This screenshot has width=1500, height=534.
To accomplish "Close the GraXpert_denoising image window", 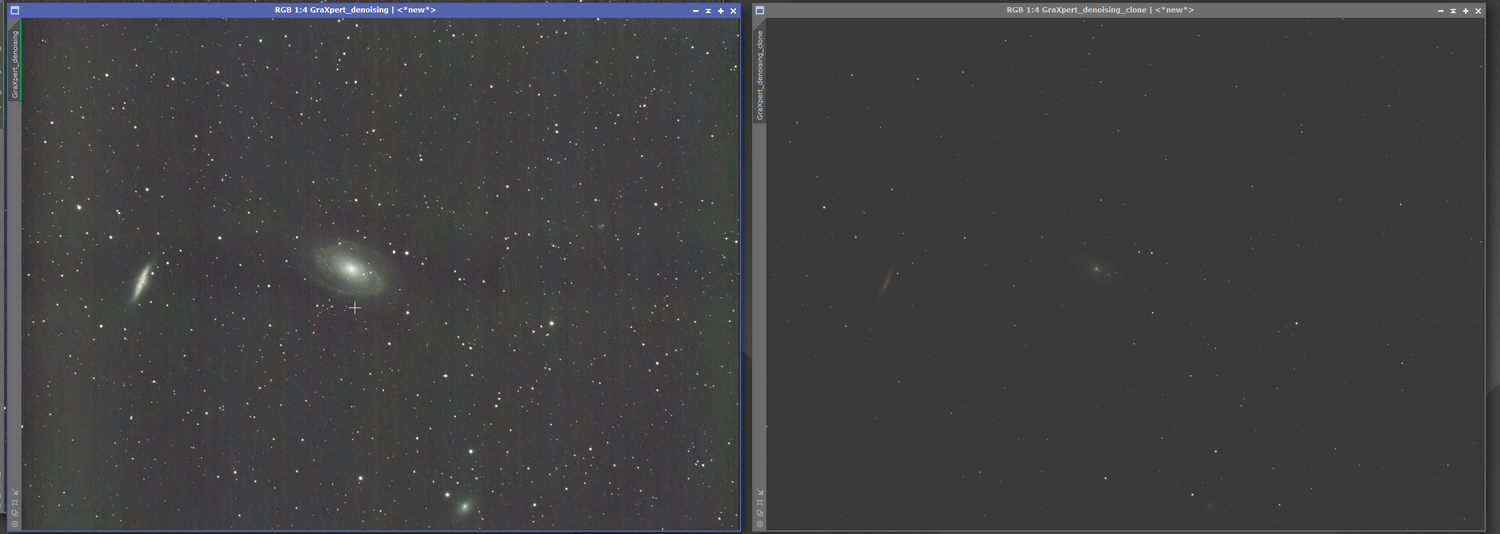I will [x=733, y=10].
